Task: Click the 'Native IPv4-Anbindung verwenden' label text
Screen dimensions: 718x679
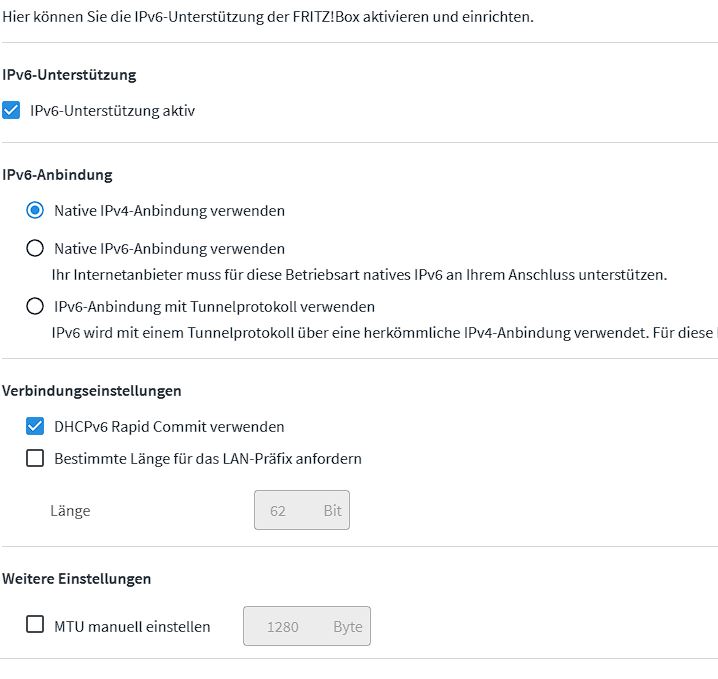Action: [169, 211]
